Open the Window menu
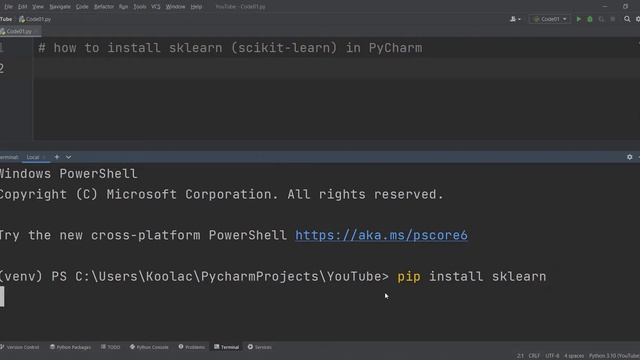 click(x=175, y=7)
